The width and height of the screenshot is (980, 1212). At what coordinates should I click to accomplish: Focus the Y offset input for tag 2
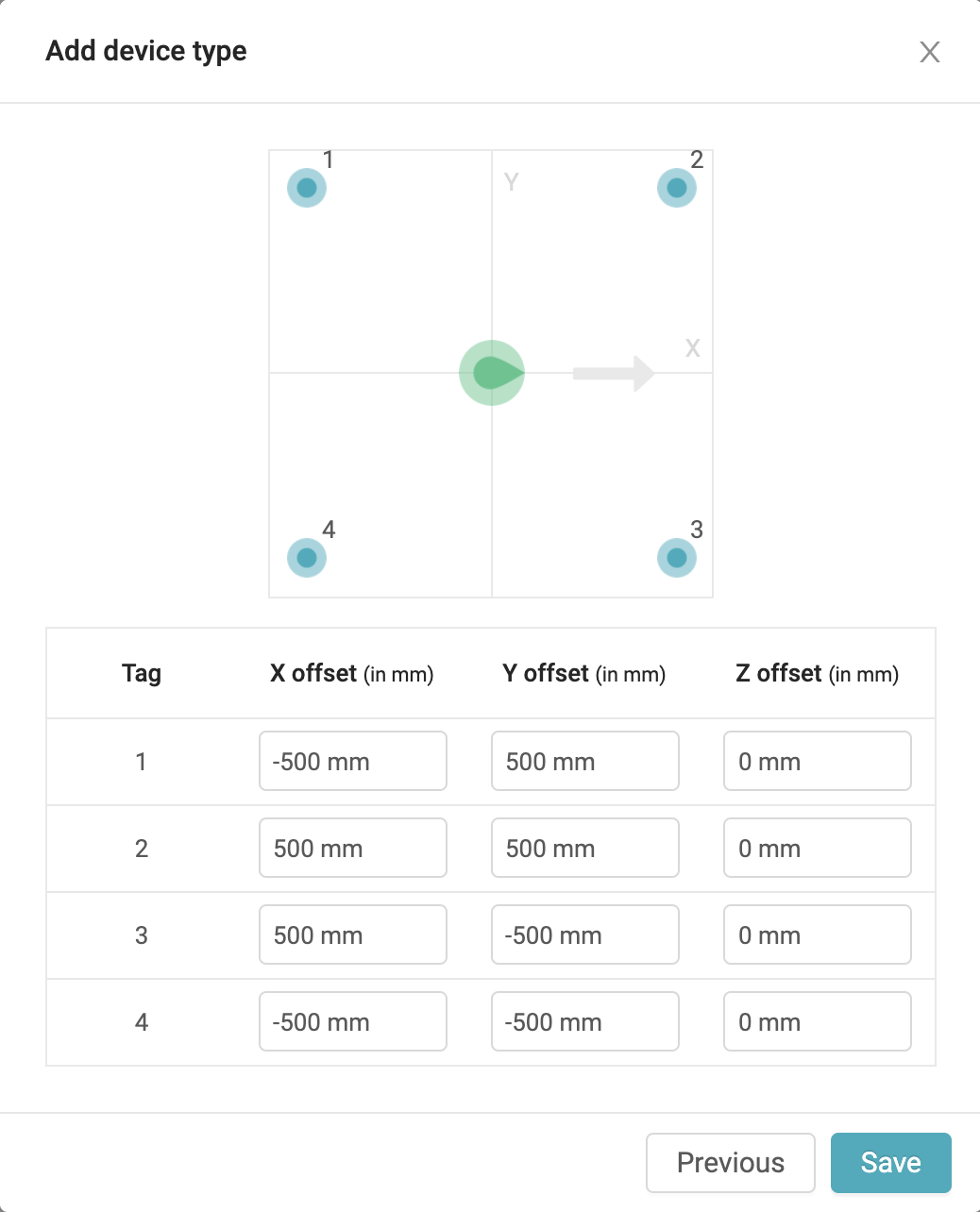(584, 848)
